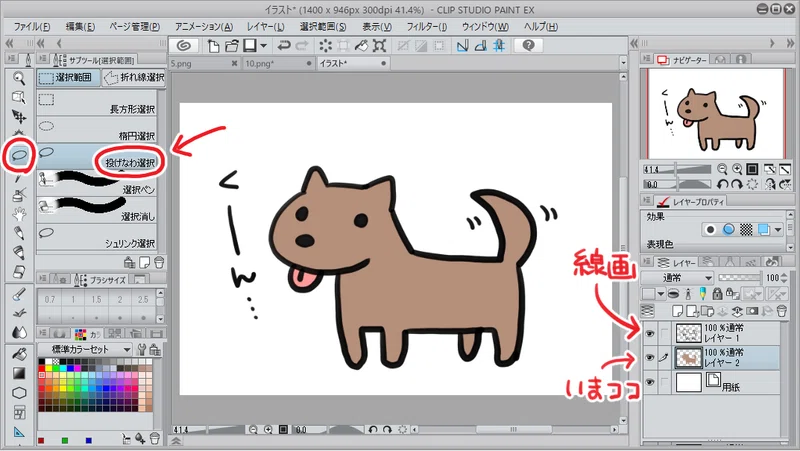Hide 用紙 paper layer eye icon
This screenshot has width=800, height=451.
pyautogui.click(x=649, y=382)
